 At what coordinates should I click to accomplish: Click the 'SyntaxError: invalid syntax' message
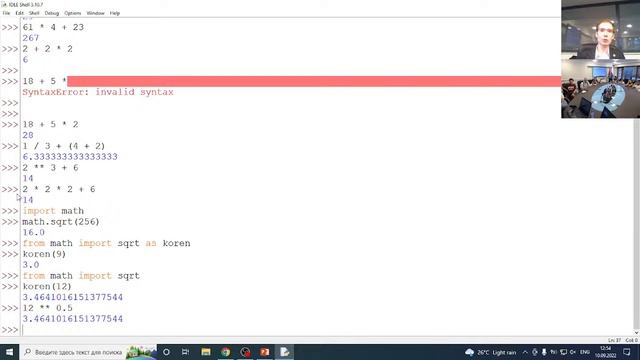(98, 92)
